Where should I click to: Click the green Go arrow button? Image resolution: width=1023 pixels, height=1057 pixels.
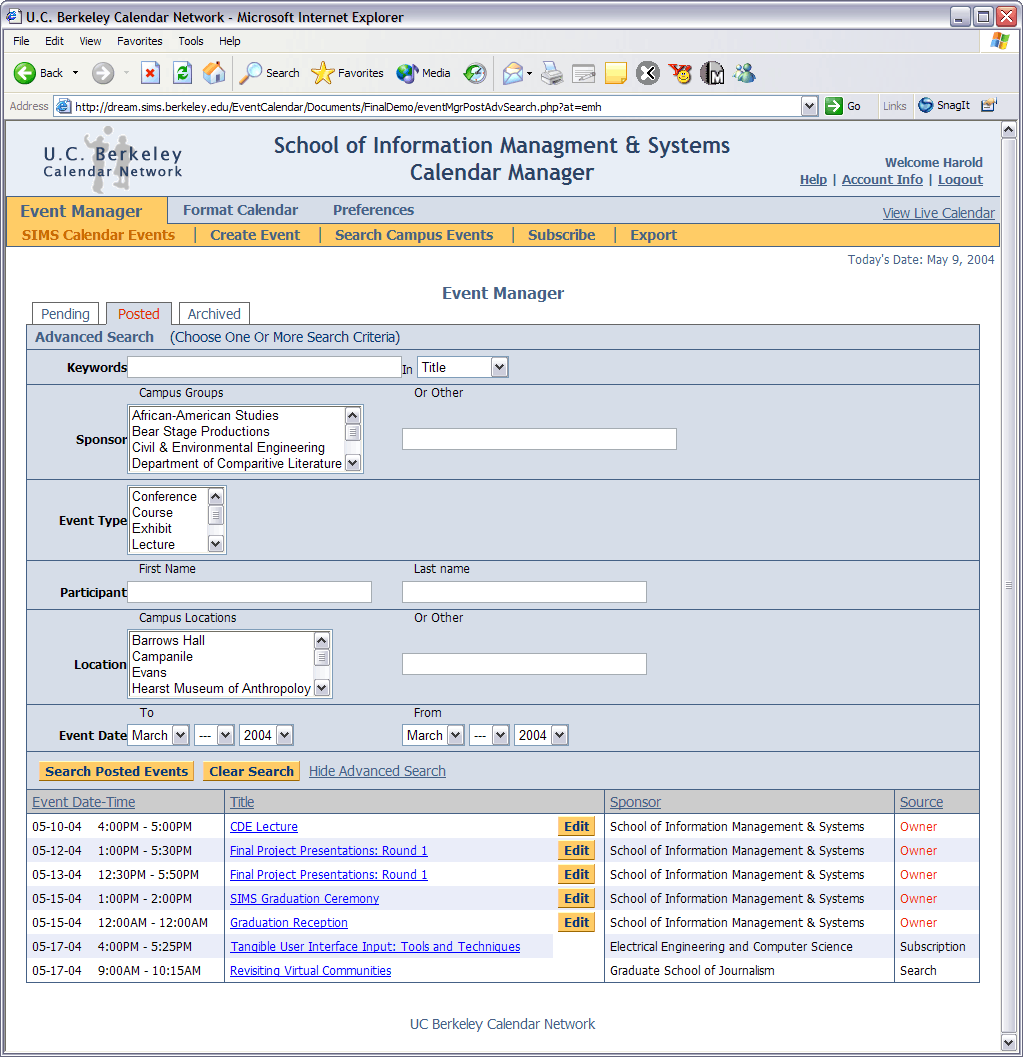(834, 106)
